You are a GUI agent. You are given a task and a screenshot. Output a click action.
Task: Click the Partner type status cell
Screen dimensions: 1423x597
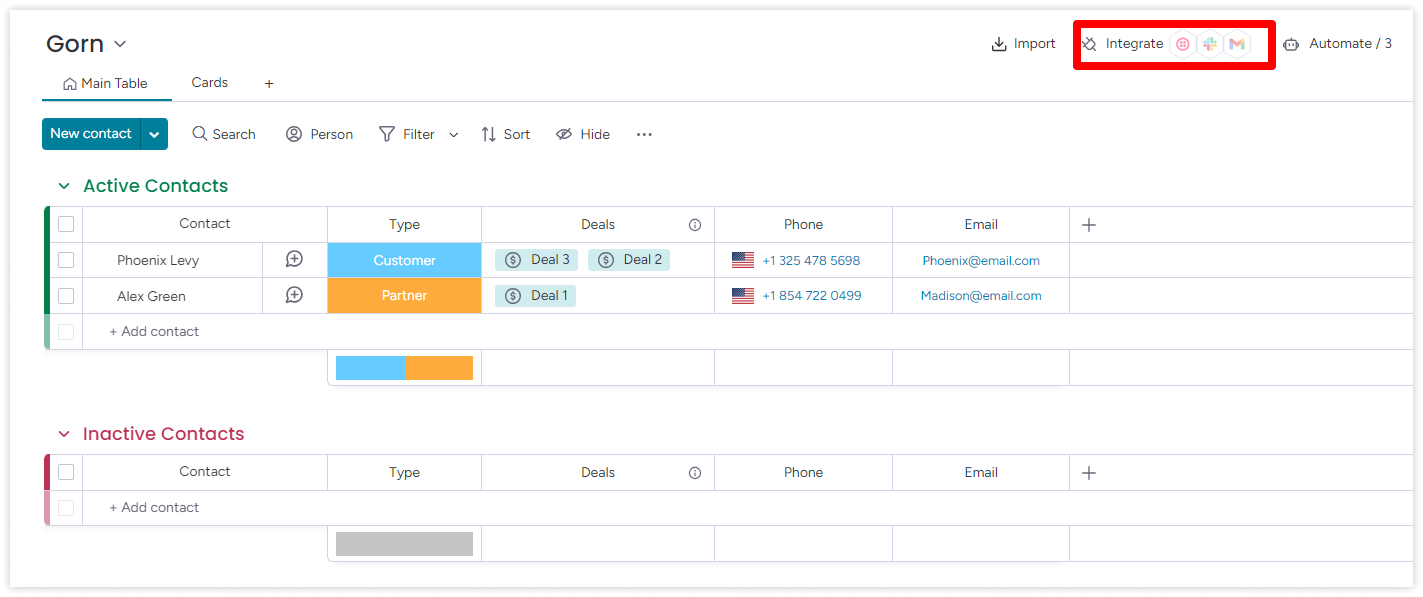pos(404,296)
